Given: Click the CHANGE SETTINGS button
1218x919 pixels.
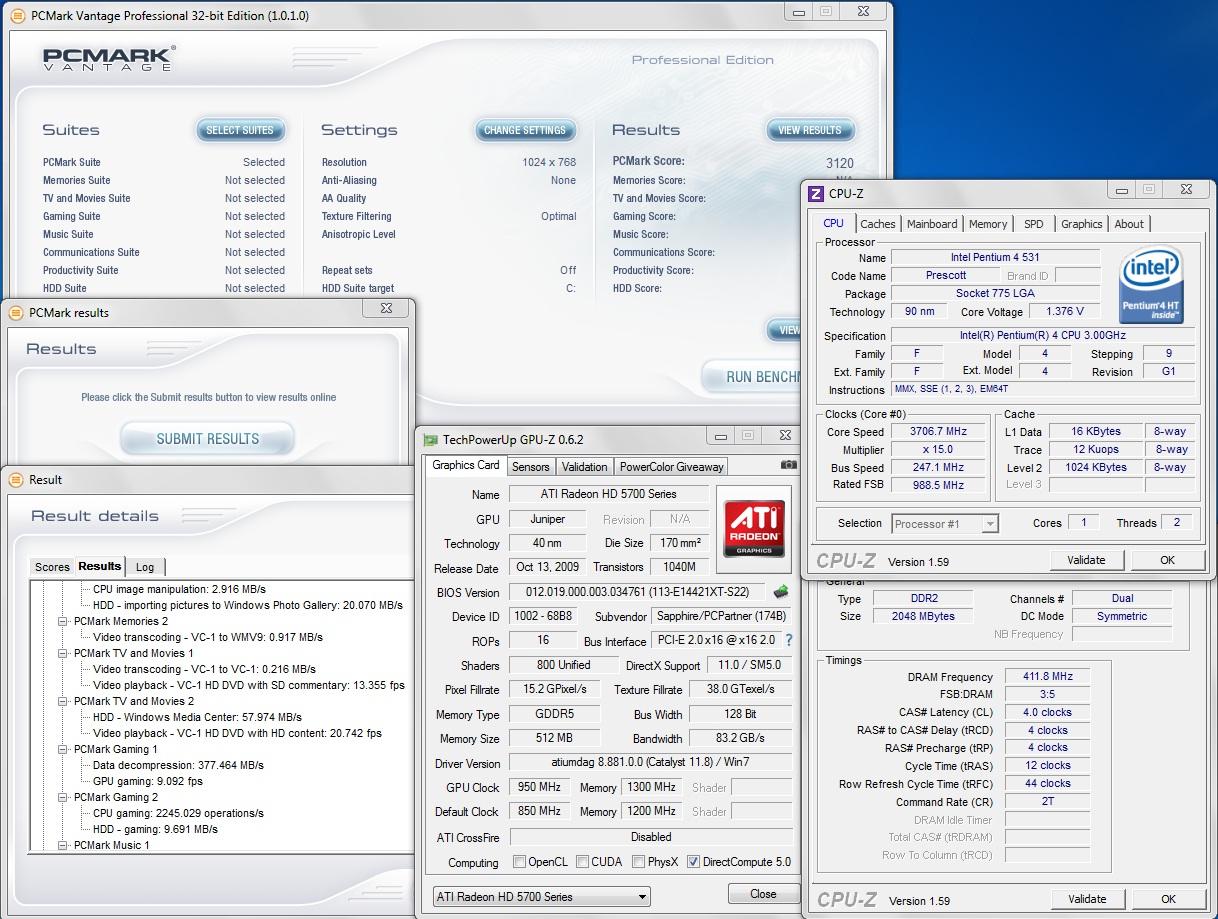Looking at the screenshot, I should [x=525, y=130].
